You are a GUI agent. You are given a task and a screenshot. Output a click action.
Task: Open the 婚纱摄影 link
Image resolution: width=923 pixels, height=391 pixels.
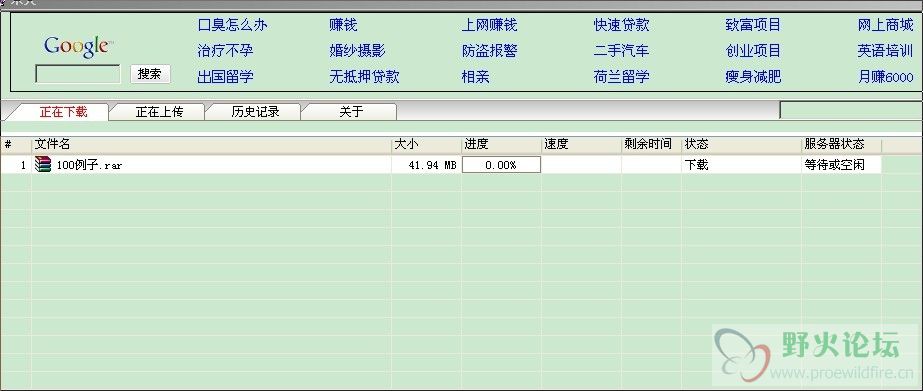(357, 51)
